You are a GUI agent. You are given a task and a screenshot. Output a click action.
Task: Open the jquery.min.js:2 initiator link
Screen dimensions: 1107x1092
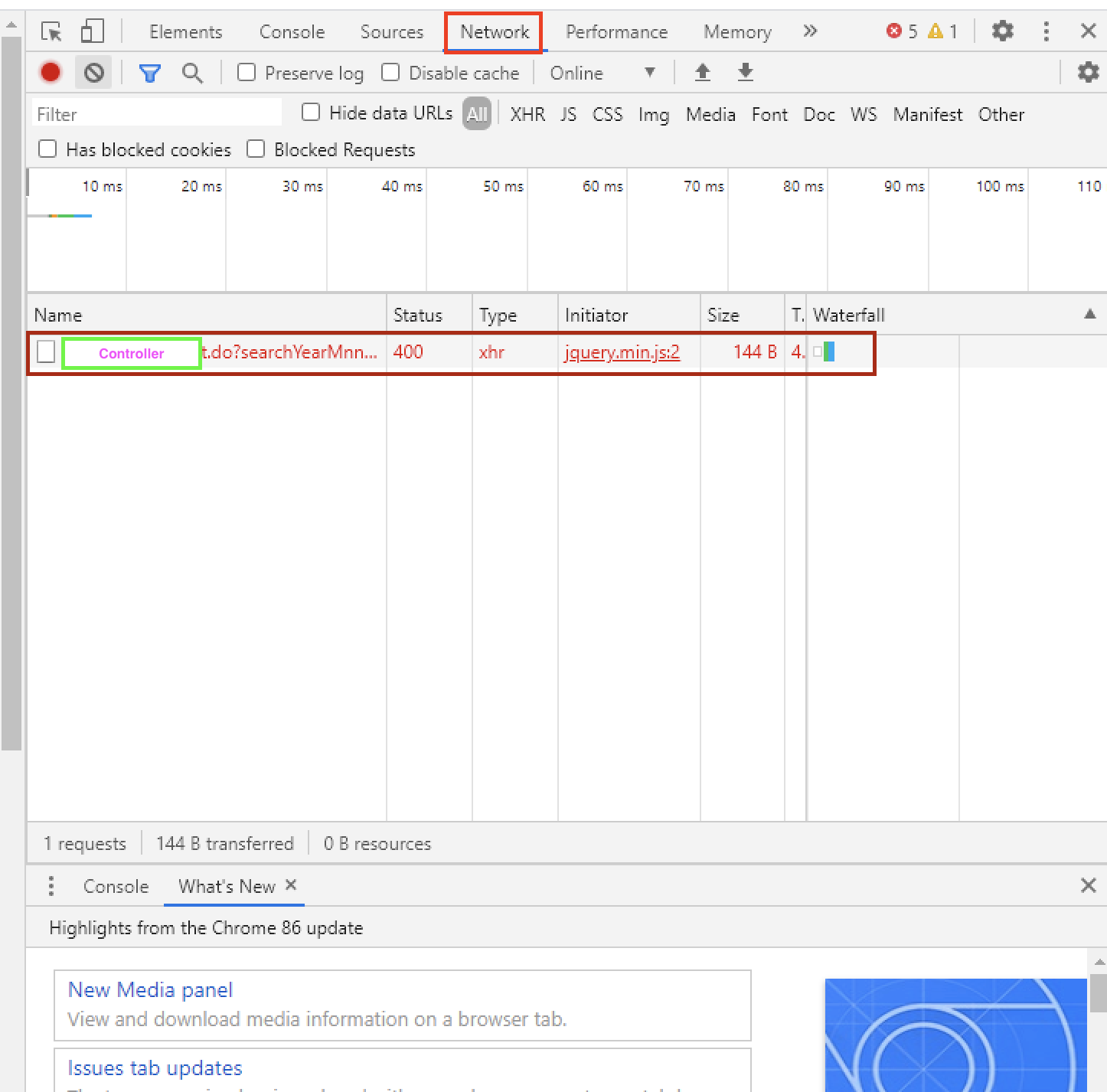pos(622,352)
